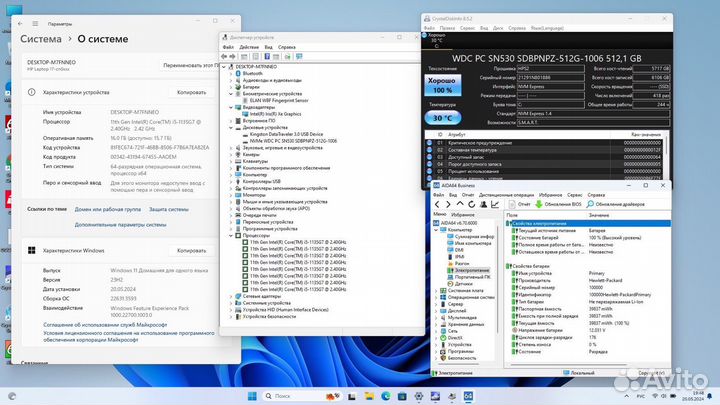
Task: Select the Bluetooth node in Device Manager
Action: (253, 73)
